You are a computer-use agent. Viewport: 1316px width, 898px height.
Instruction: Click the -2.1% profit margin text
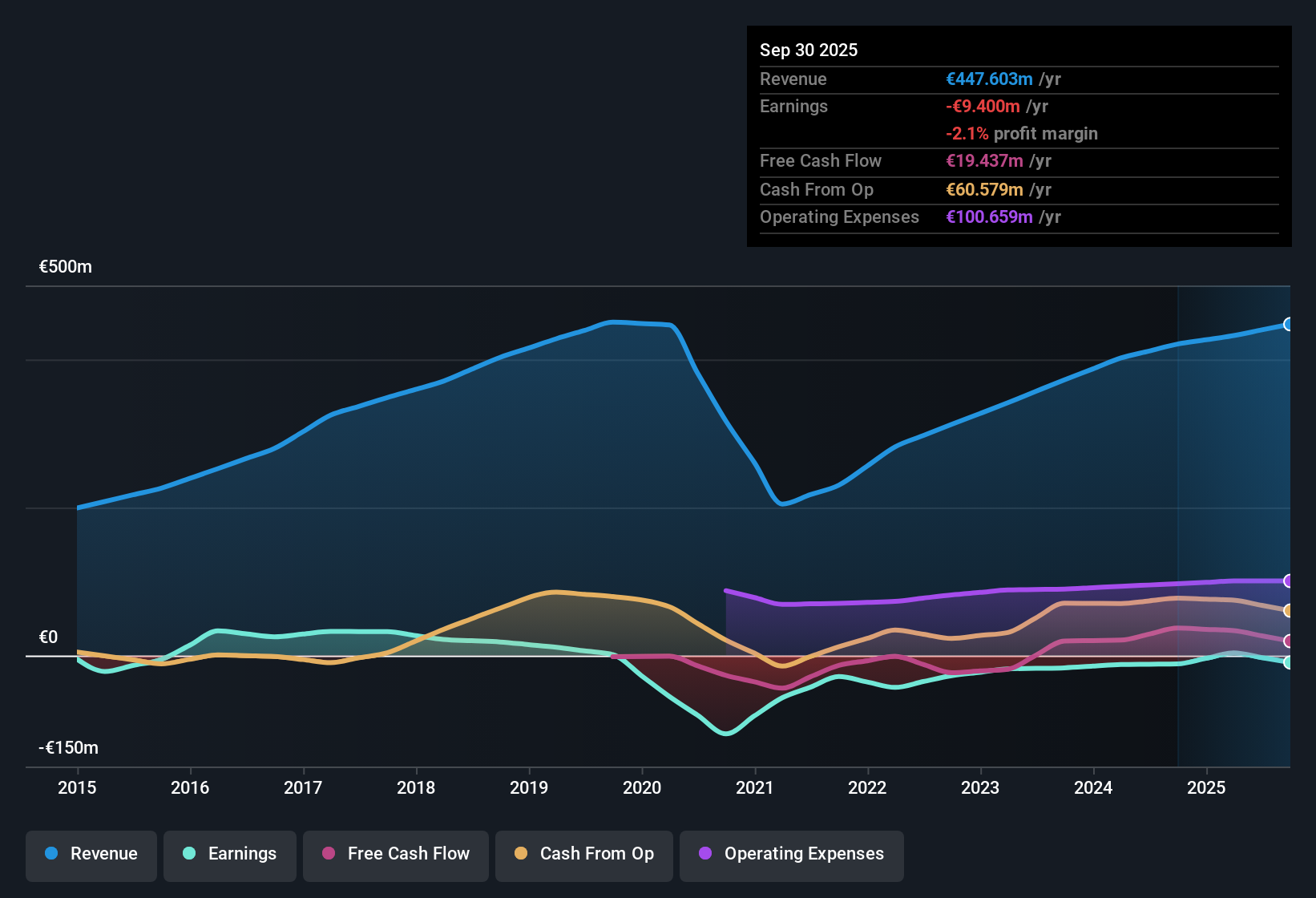click(x=1021, y=134)
